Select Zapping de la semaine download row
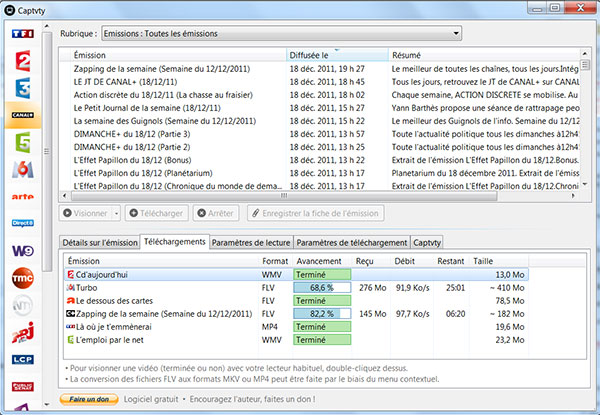Image resolution: width=600 pixels, height=415 pixels. pos(297,314)
